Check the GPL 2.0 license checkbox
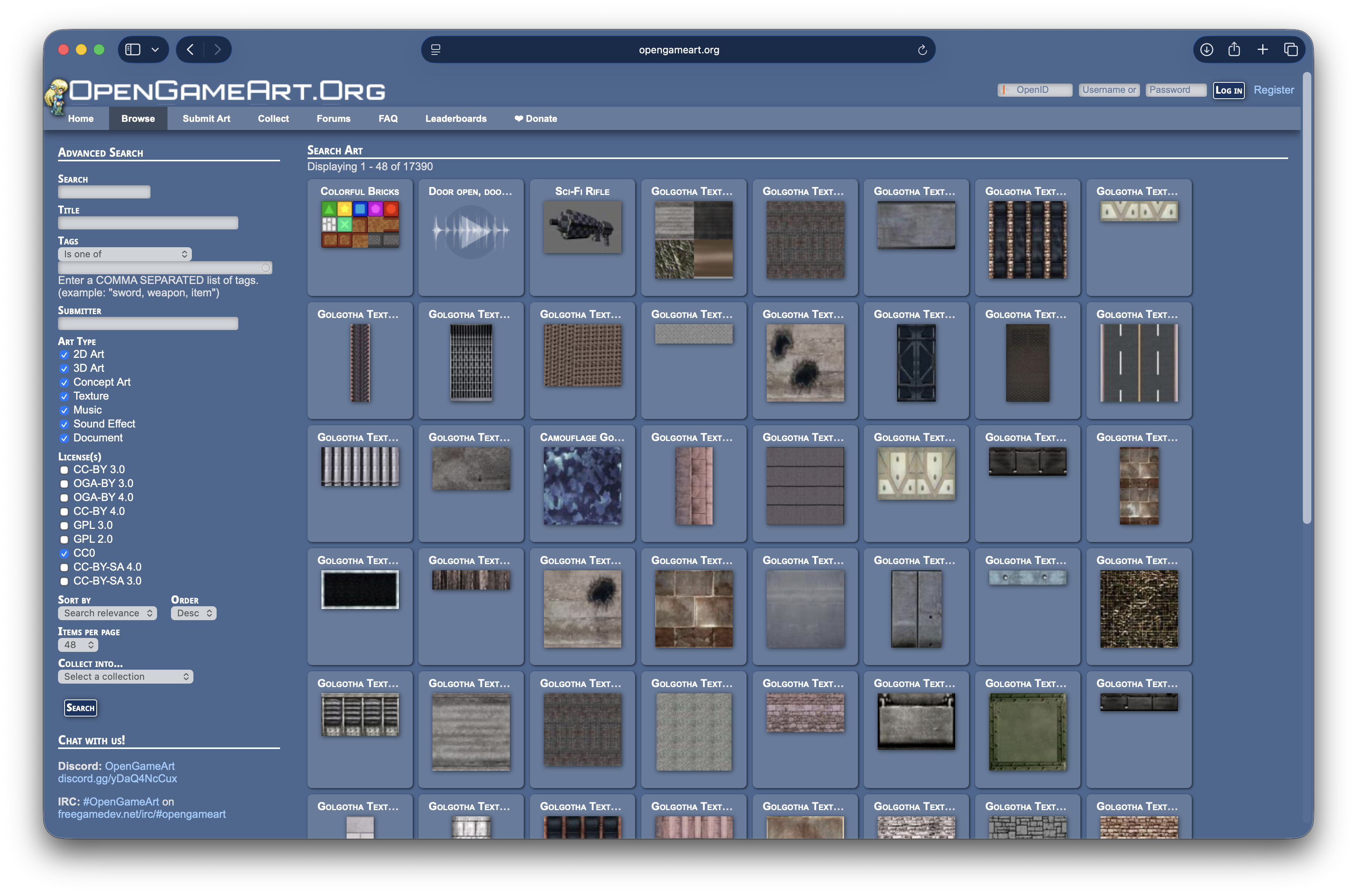 [64, 540]
